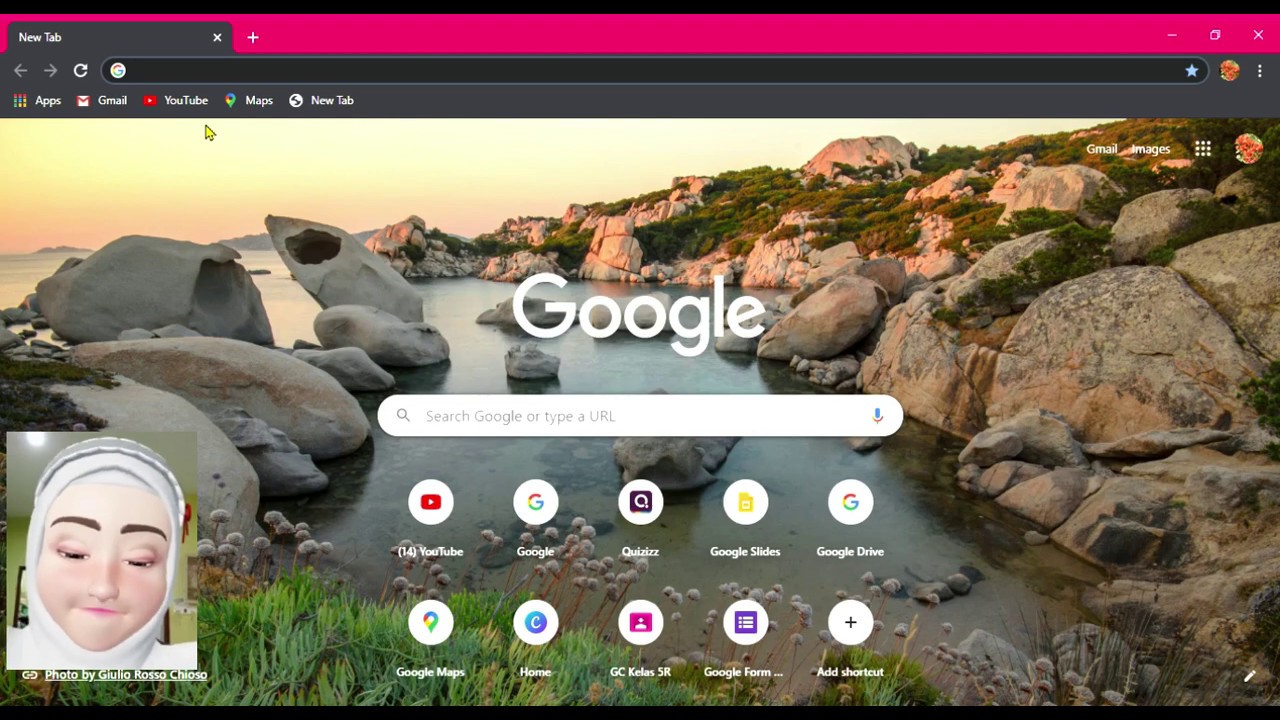
Task: Open the Google Maps shortcut
Action: point(430,641)
